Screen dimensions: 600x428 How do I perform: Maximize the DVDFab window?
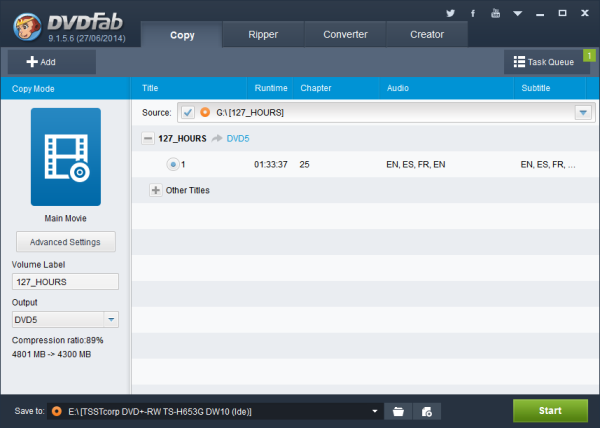click(562, 13)
